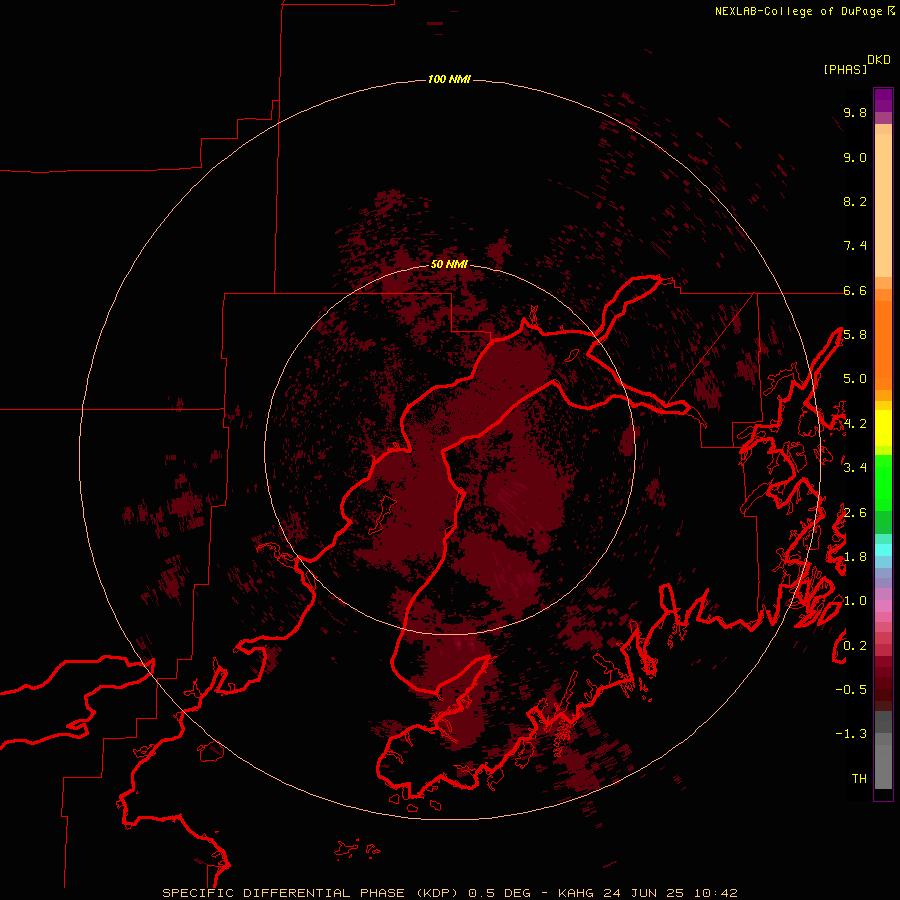Click the 7.4 value on the color scale
Viewport: 900px width, 900px height.
click(855, 246)
